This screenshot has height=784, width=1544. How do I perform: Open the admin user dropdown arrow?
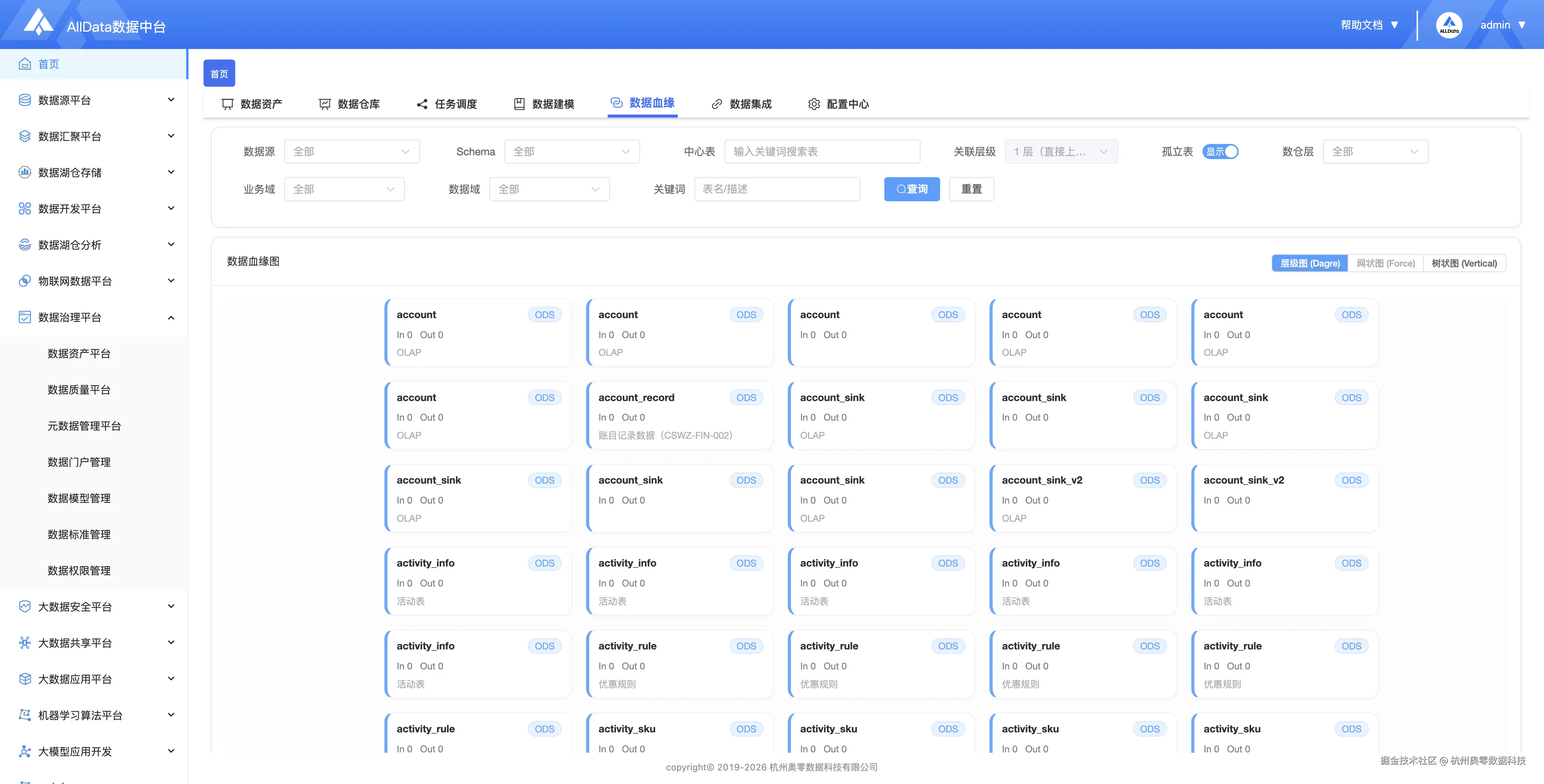[1521, 25]
